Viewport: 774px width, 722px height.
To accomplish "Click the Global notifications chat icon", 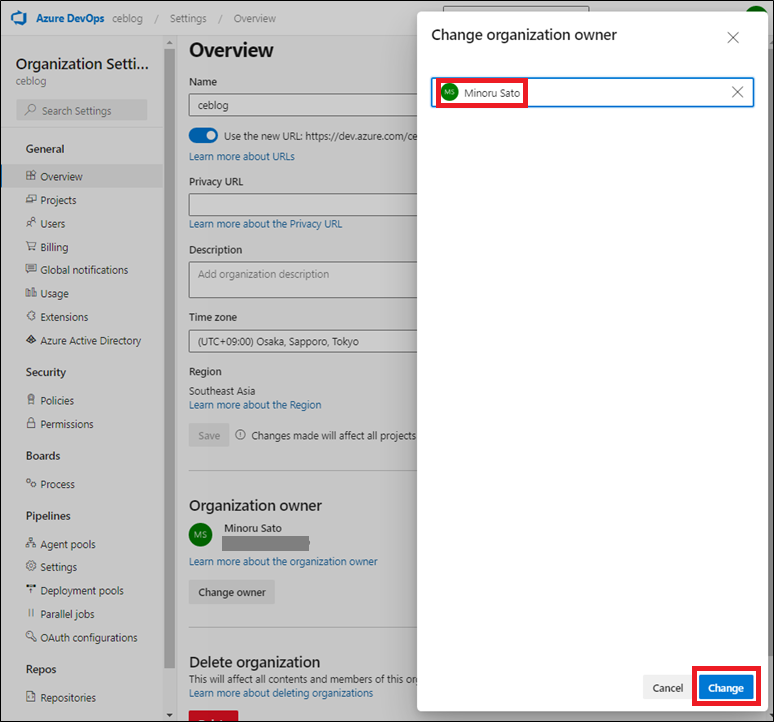I will (x=31, y=269).
